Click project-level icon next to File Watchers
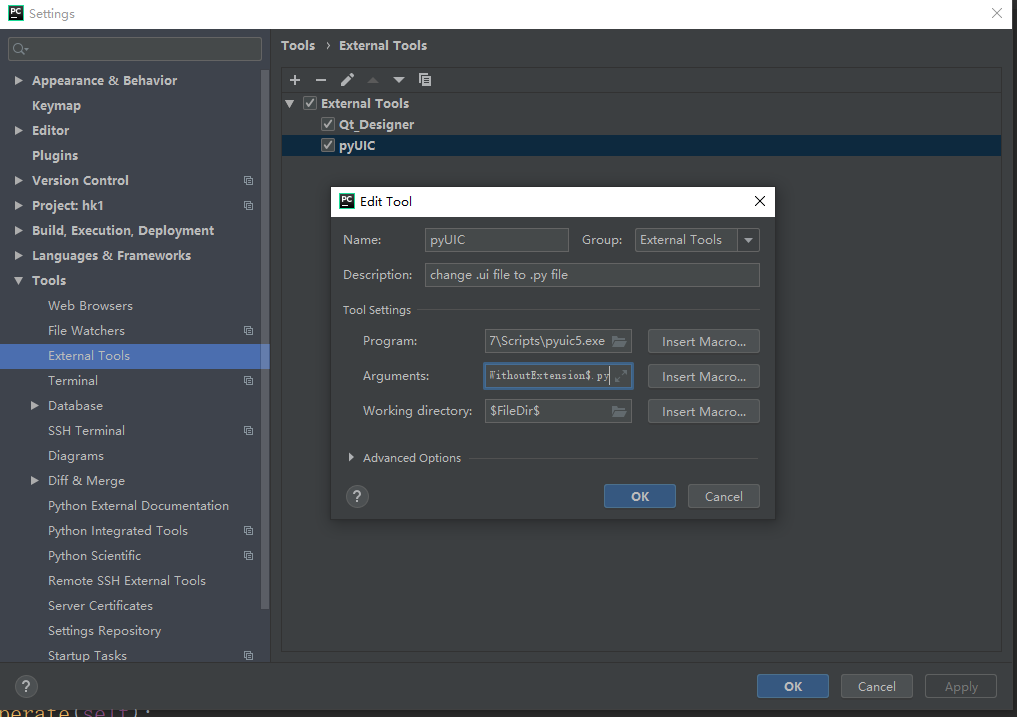This screenshot has height=717, width=1017. [x=248, y=331]
